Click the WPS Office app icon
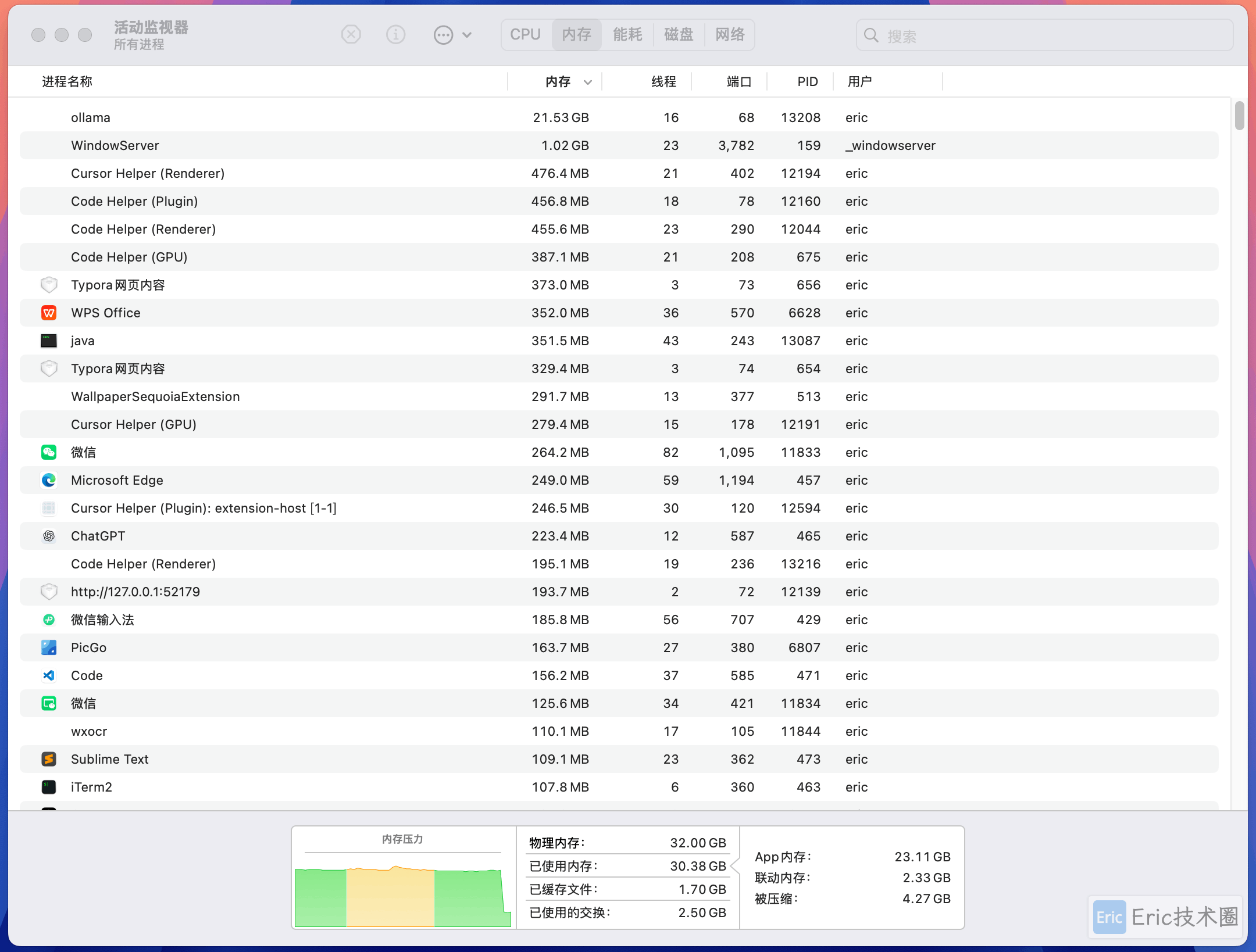The image size is (1256, 952). [x=49, y=313]
